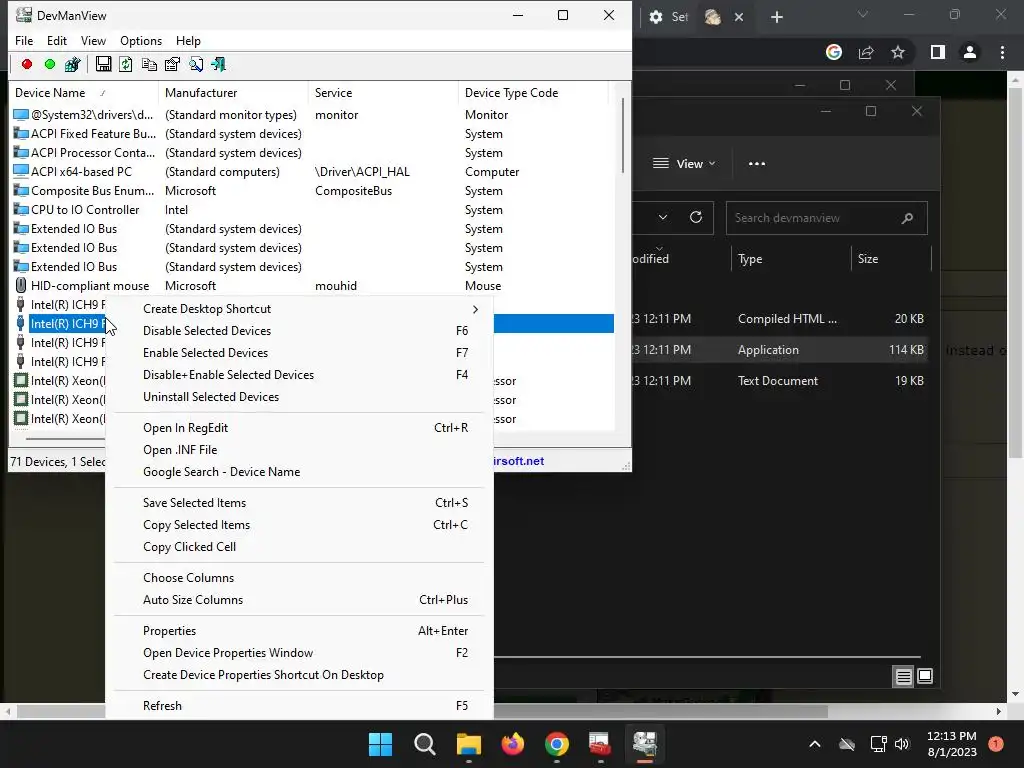Screen dimensions: 1024x768
Task: Choose Save Selected Items menu entry
Action: click(x=299, y=503)
